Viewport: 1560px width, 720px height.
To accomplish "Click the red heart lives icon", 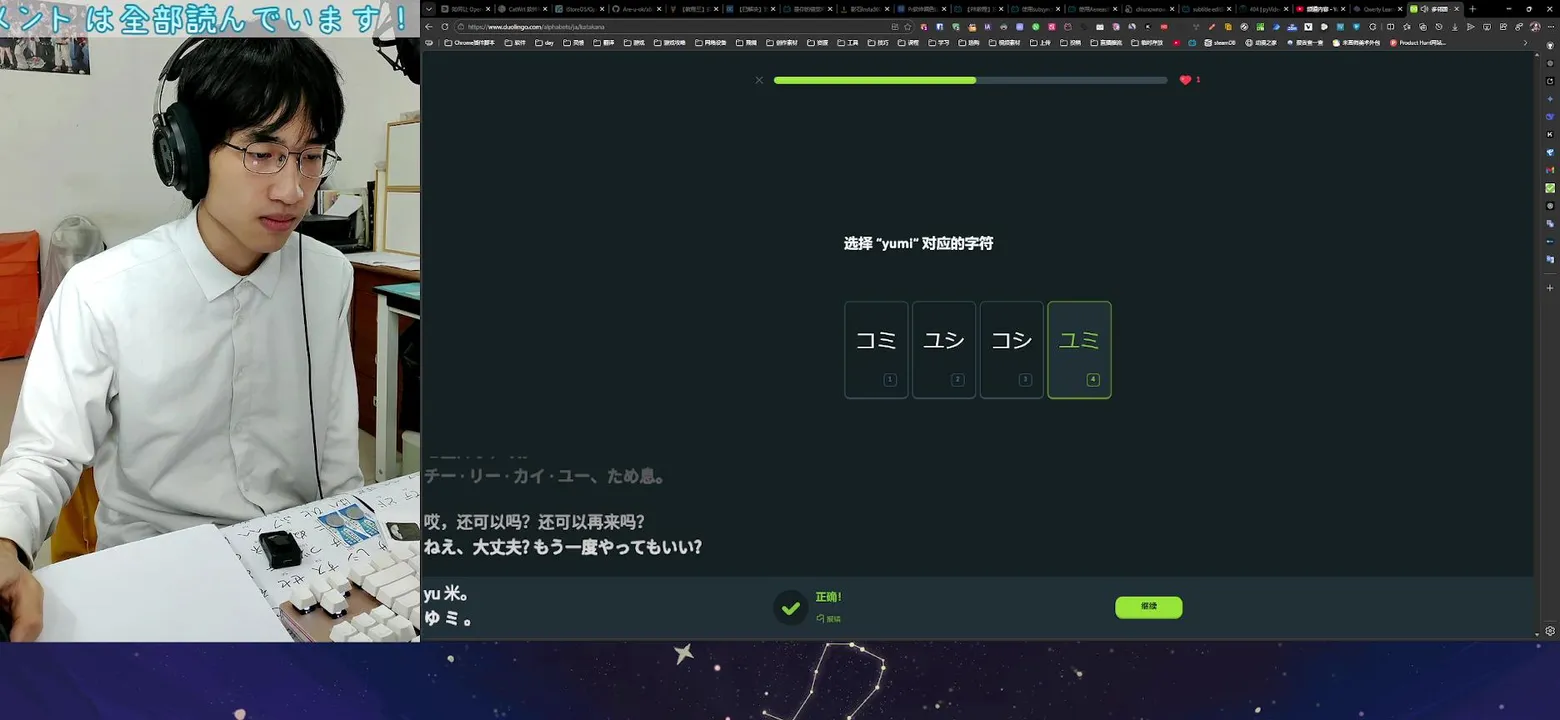I will [x=1185, y=80].
